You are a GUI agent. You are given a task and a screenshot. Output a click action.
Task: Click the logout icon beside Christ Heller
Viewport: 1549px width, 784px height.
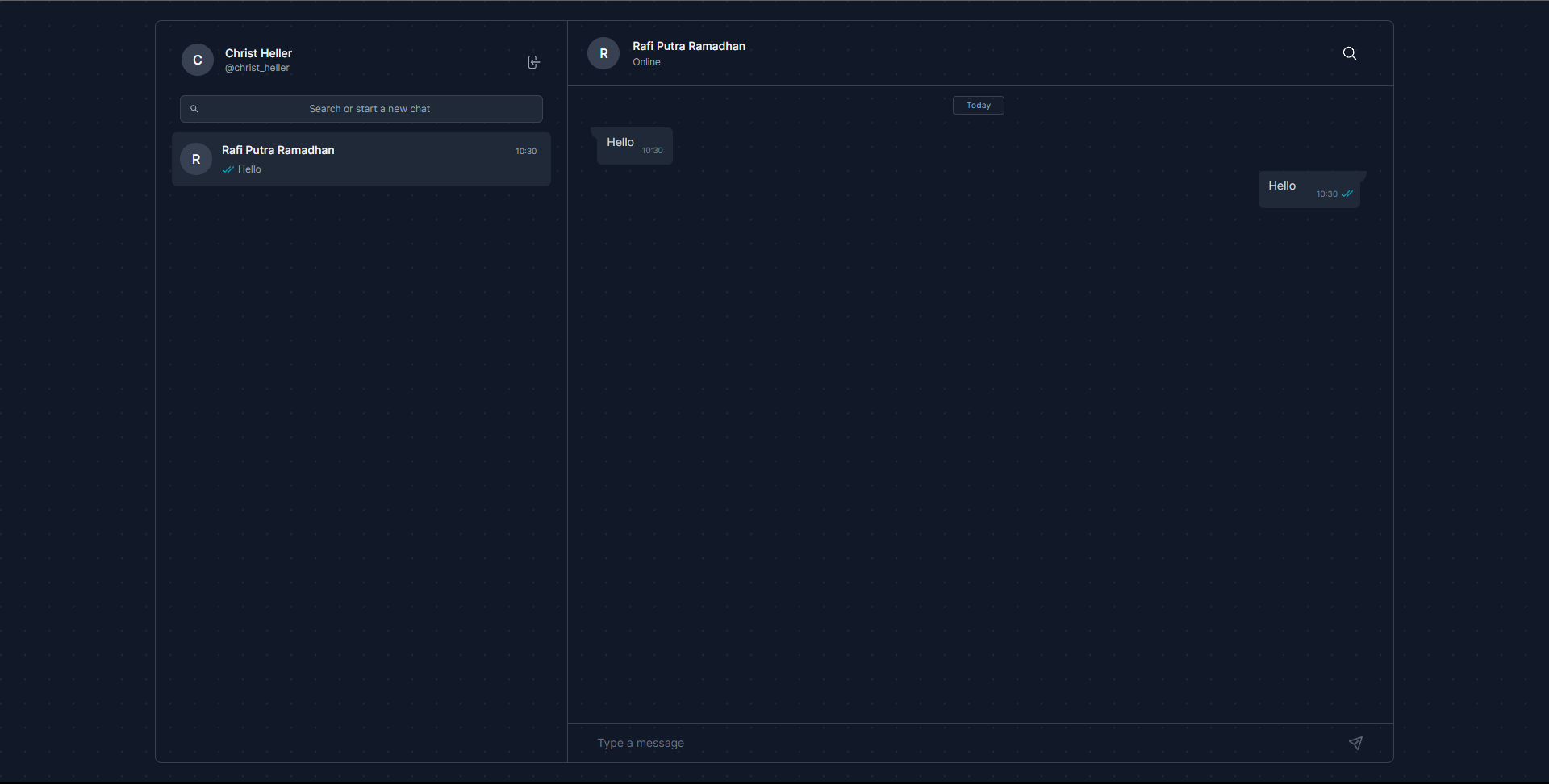coord(533,62)
